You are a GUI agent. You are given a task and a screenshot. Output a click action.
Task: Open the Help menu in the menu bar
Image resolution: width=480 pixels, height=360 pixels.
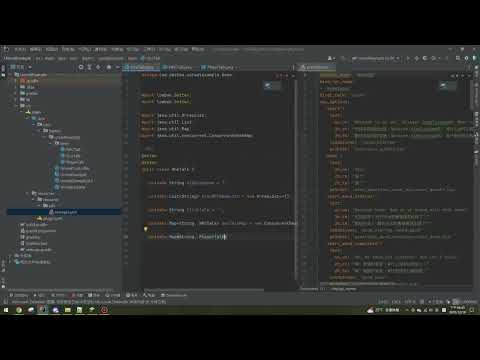click(x=198, y=49)
